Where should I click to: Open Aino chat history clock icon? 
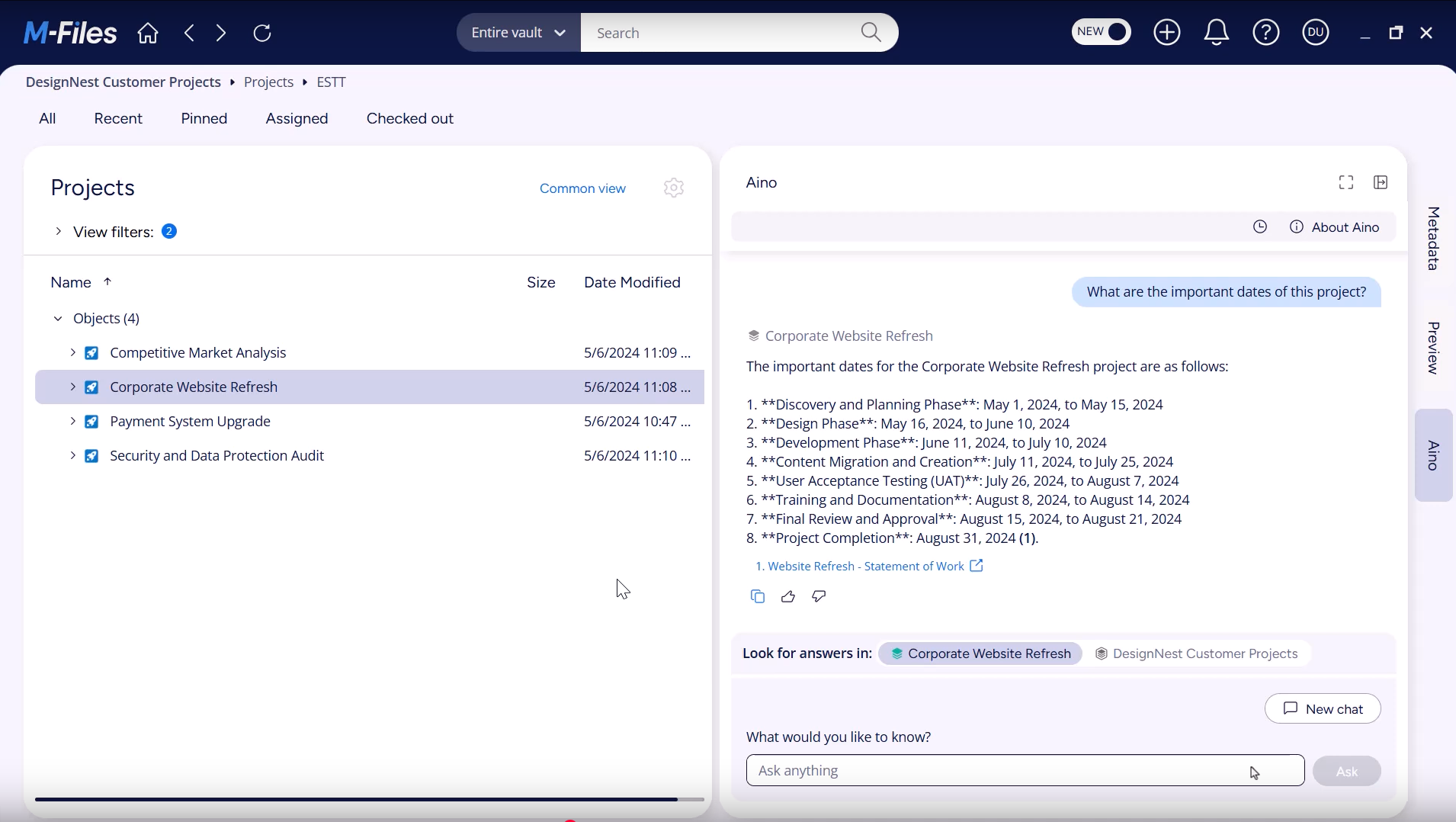(1260, 227)
